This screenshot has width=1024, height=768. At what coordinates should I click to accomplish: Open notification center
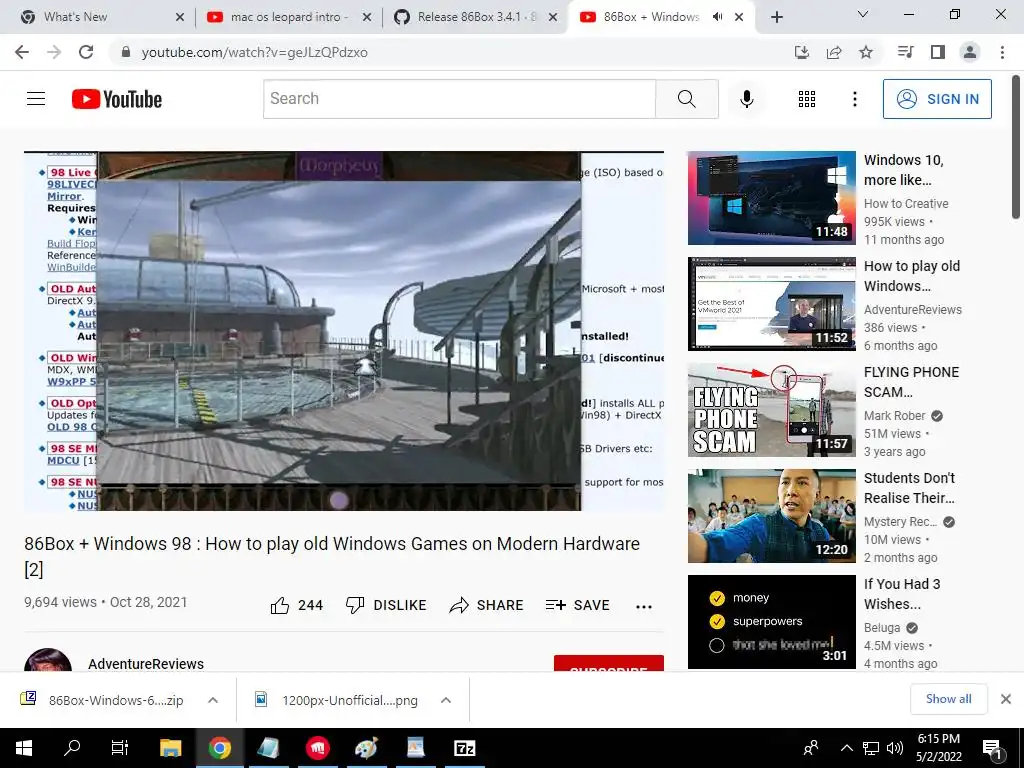[x=992, y=749]
